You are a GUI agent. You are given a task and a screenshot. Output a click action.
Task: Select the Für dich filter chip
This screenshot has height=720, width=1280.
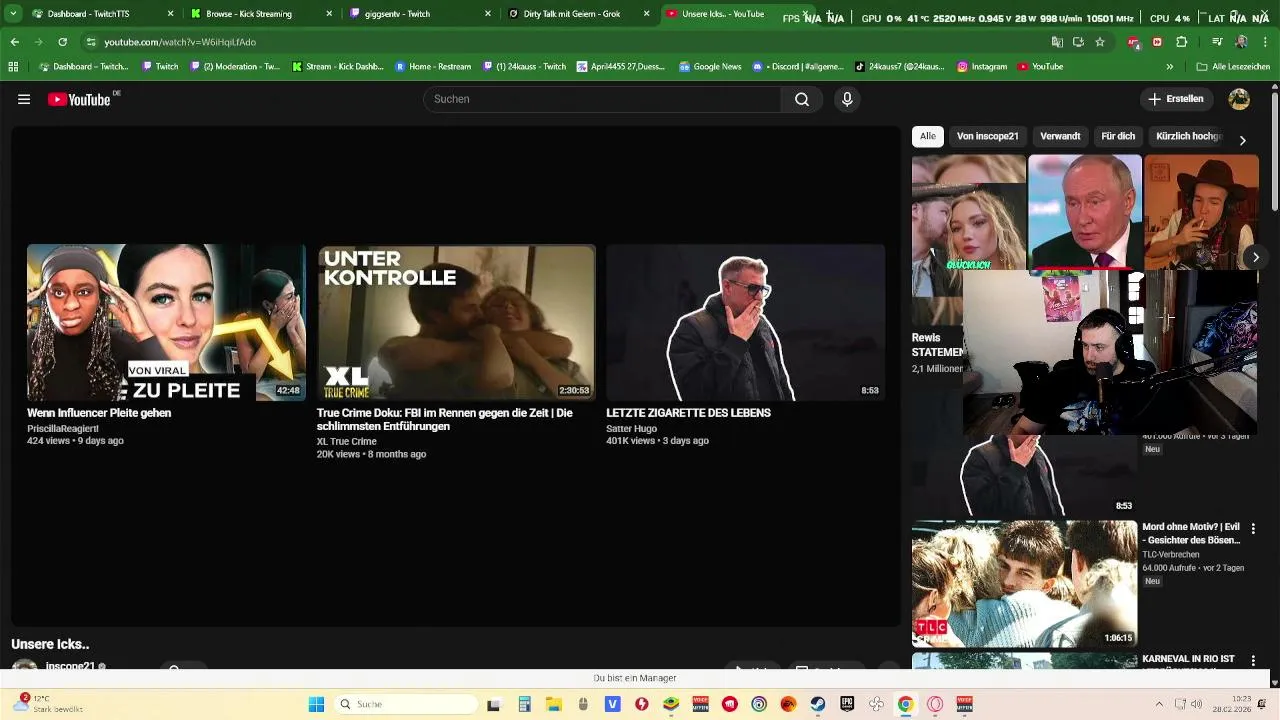[1118, 136]
